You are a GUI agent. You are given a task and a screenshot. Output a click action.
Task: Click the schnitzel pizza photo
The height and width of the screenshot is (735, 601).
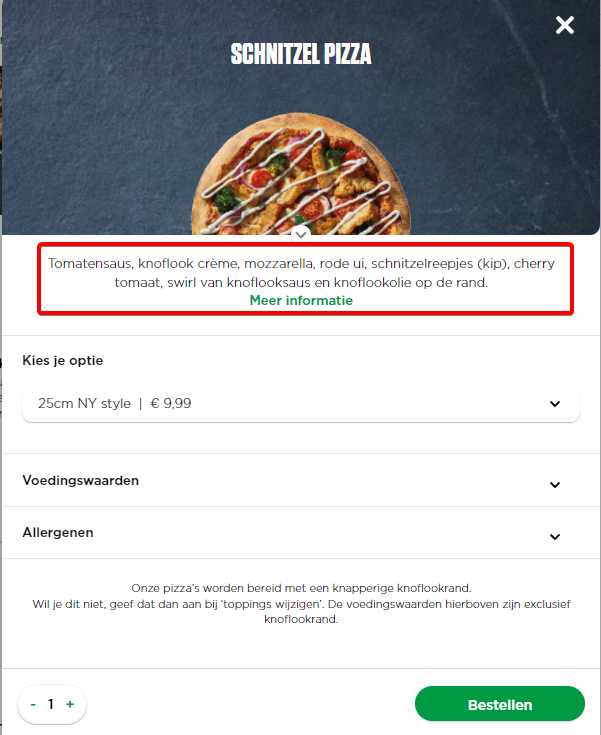click(x=301, y=174)
